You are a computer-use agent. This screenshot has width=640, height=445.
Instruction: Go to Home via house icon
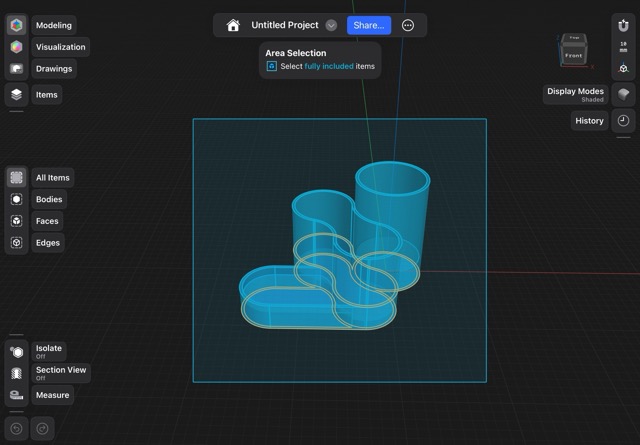pos(233,25)
